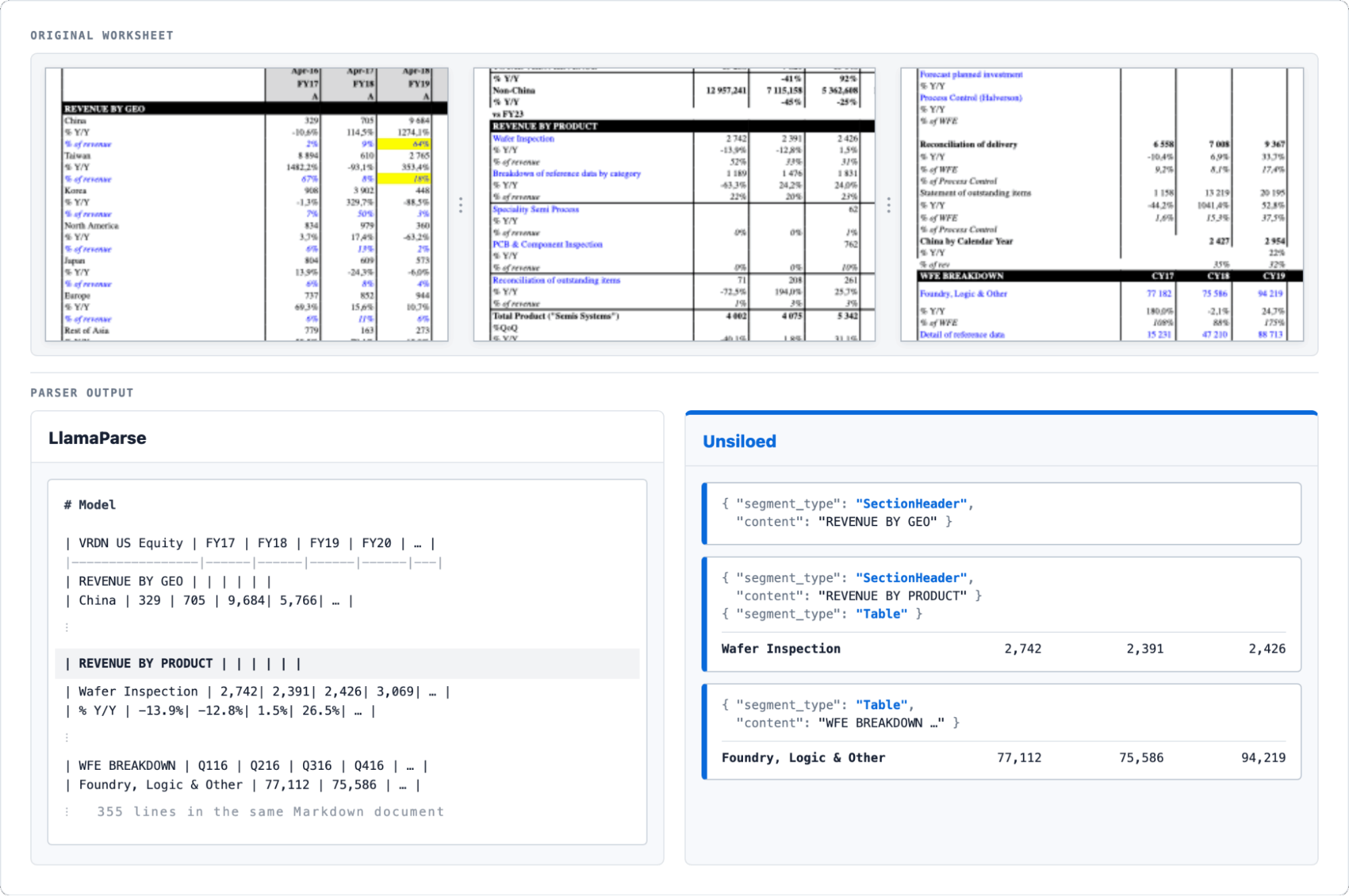Click the Foundry, Logic & Other row in Unsiloed
The image size is (1349, 896).
tap(1003, 758)
